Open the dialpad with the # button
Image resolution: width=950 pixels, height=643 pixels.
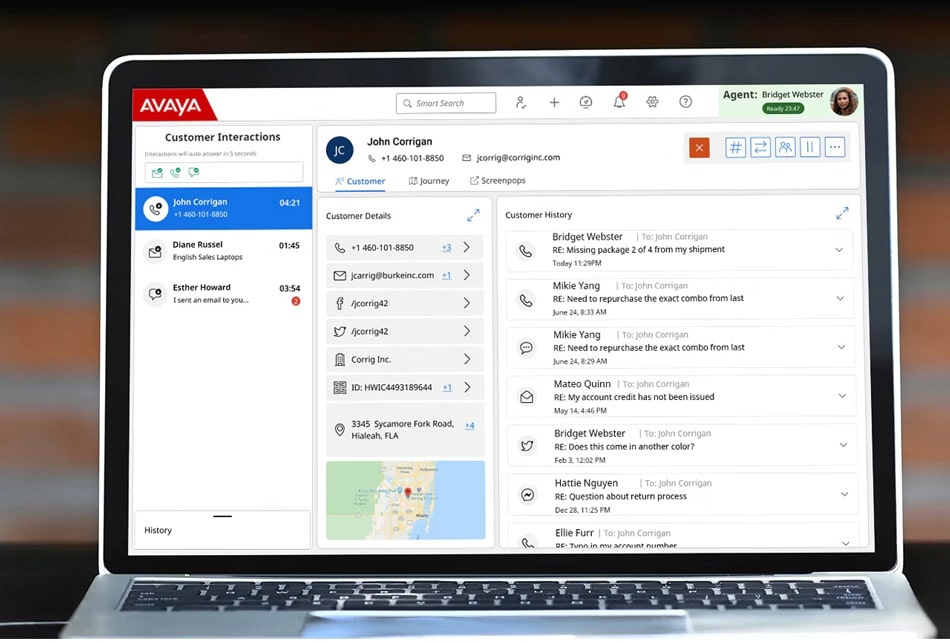(x=736, y=147)
